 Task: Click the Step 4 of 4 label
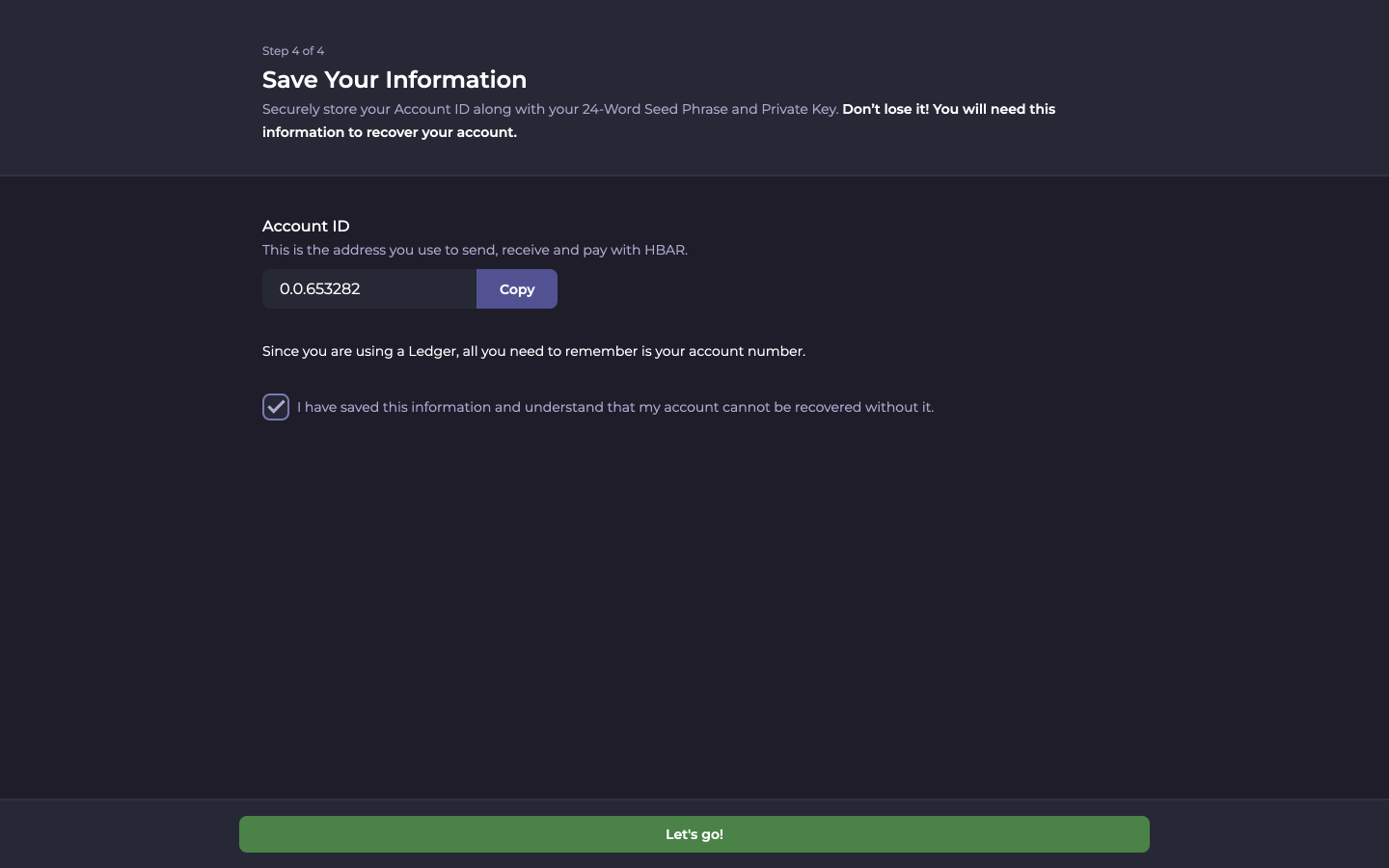293,50
